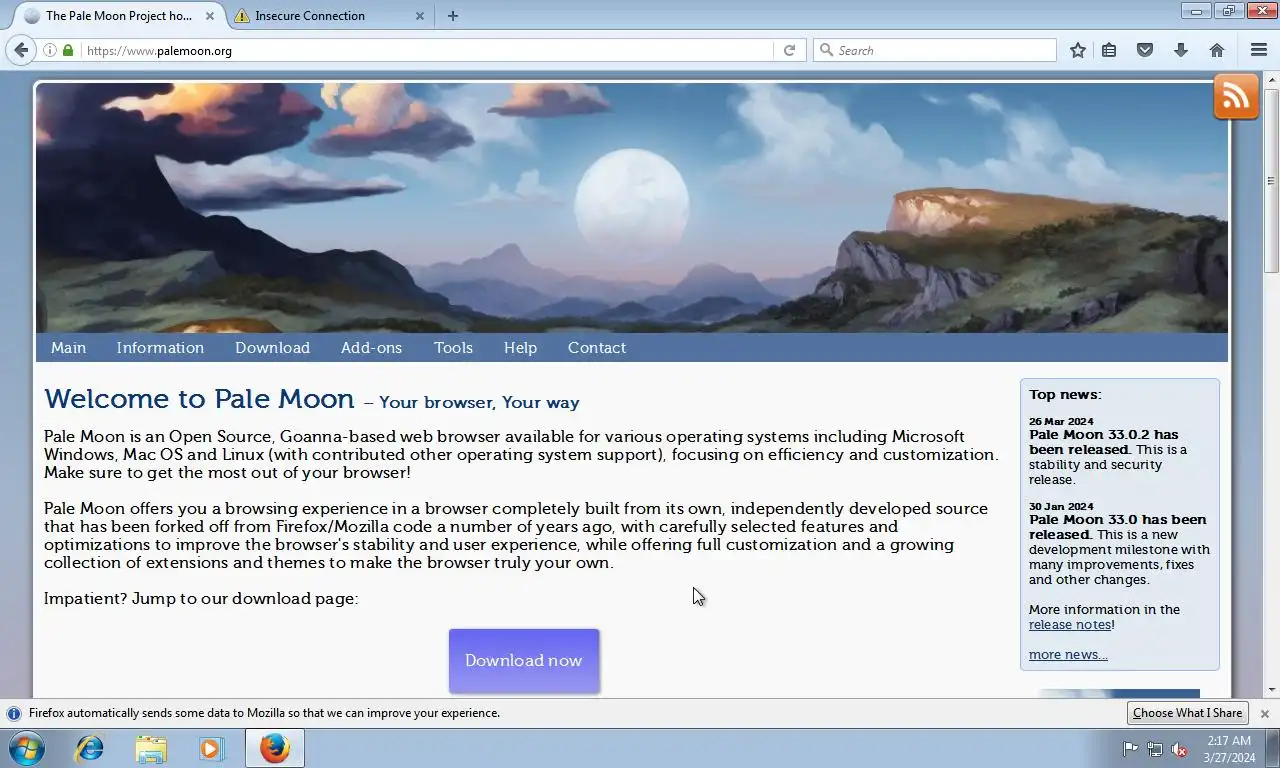Open File Explorer folder in taskbar
Screen dimensions: 1280x768
pos(151,748)
